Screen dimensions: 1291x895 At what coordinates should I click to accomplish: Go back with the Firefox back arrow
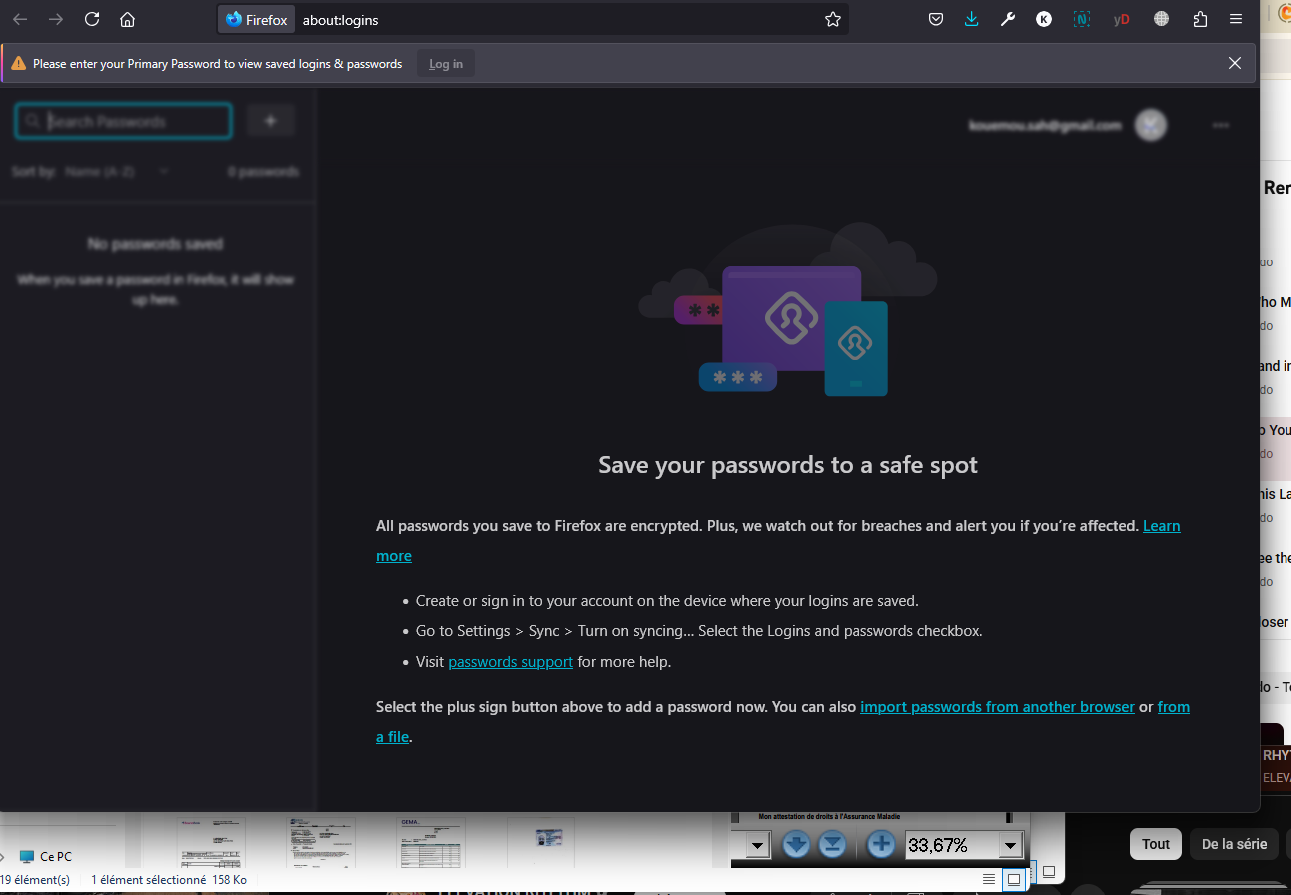click(x=20, y=19)
